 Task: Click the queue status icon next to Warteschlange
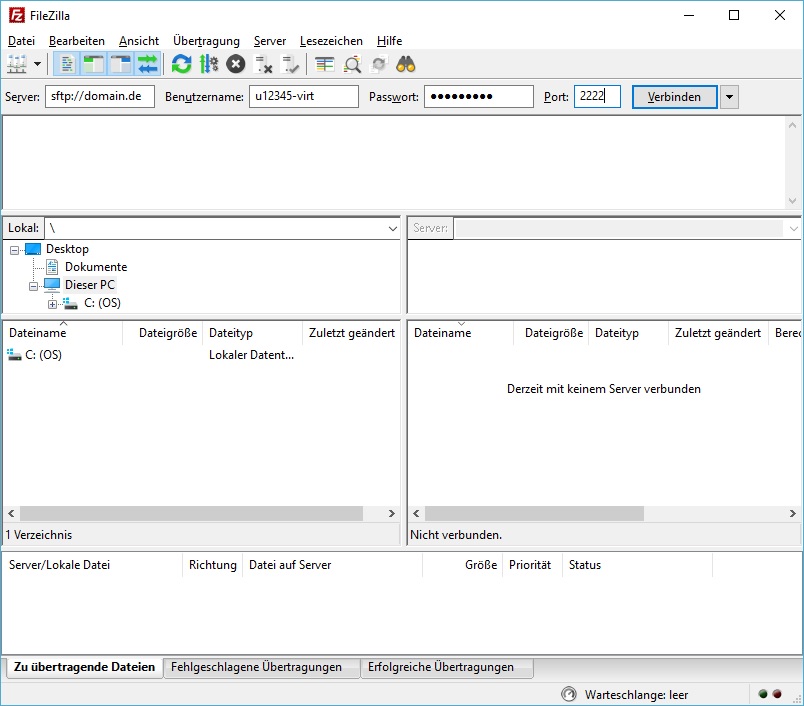569,694
